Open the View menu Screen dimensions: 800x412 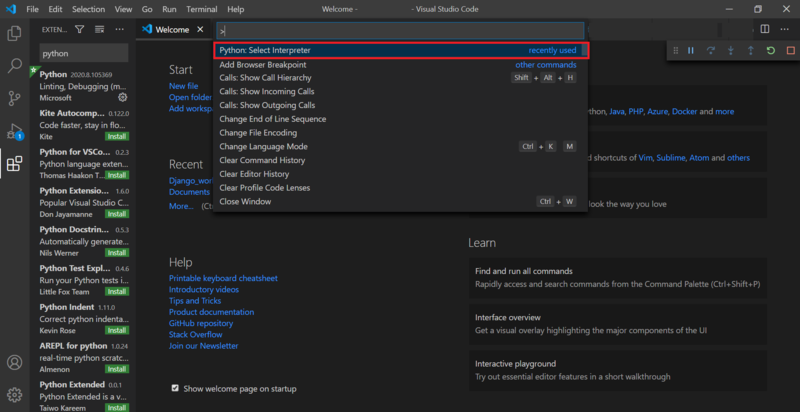point(123,9)
